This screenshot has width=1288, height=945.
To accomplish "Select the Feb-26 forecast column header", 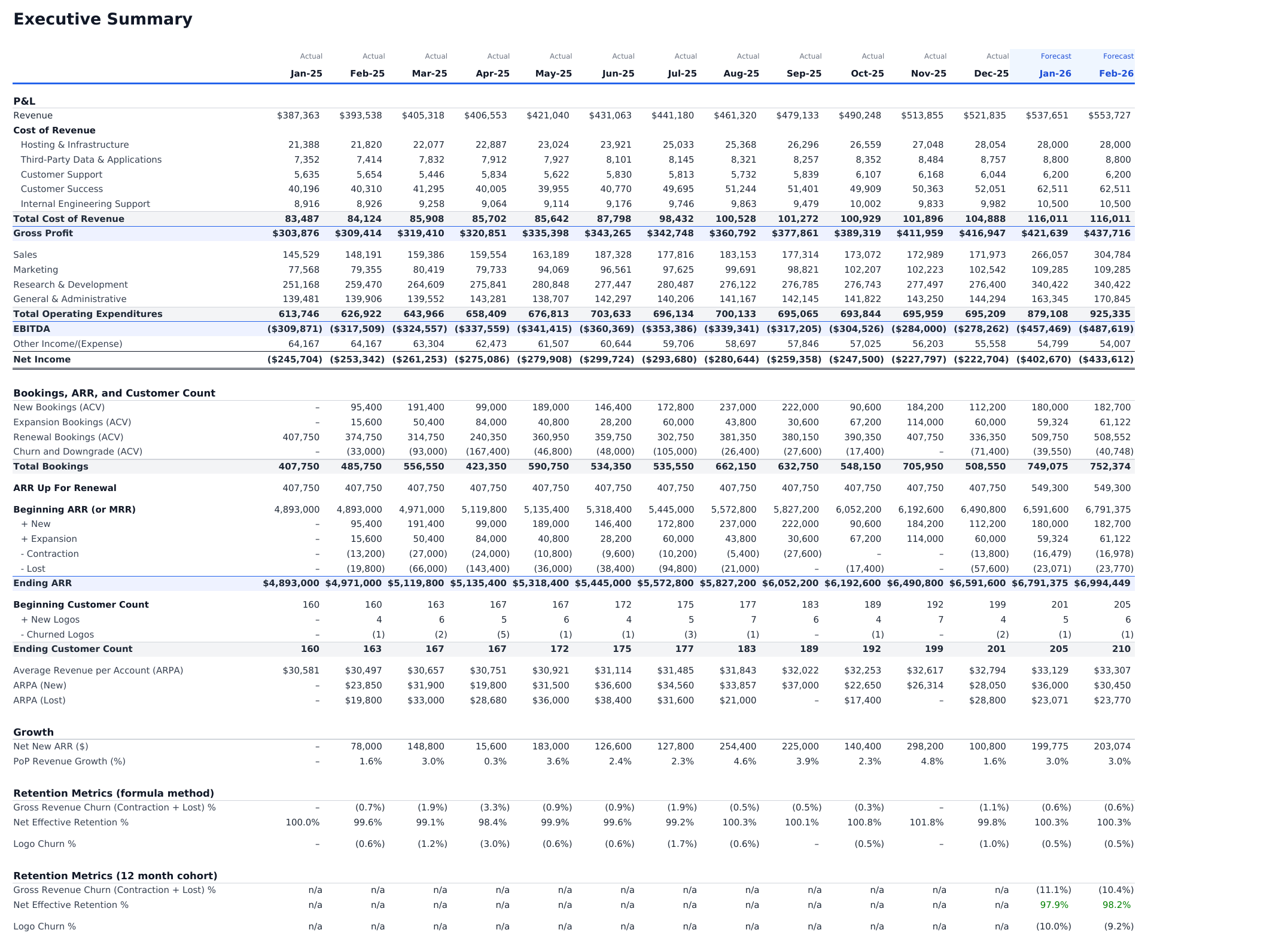I will (1116, 74).
